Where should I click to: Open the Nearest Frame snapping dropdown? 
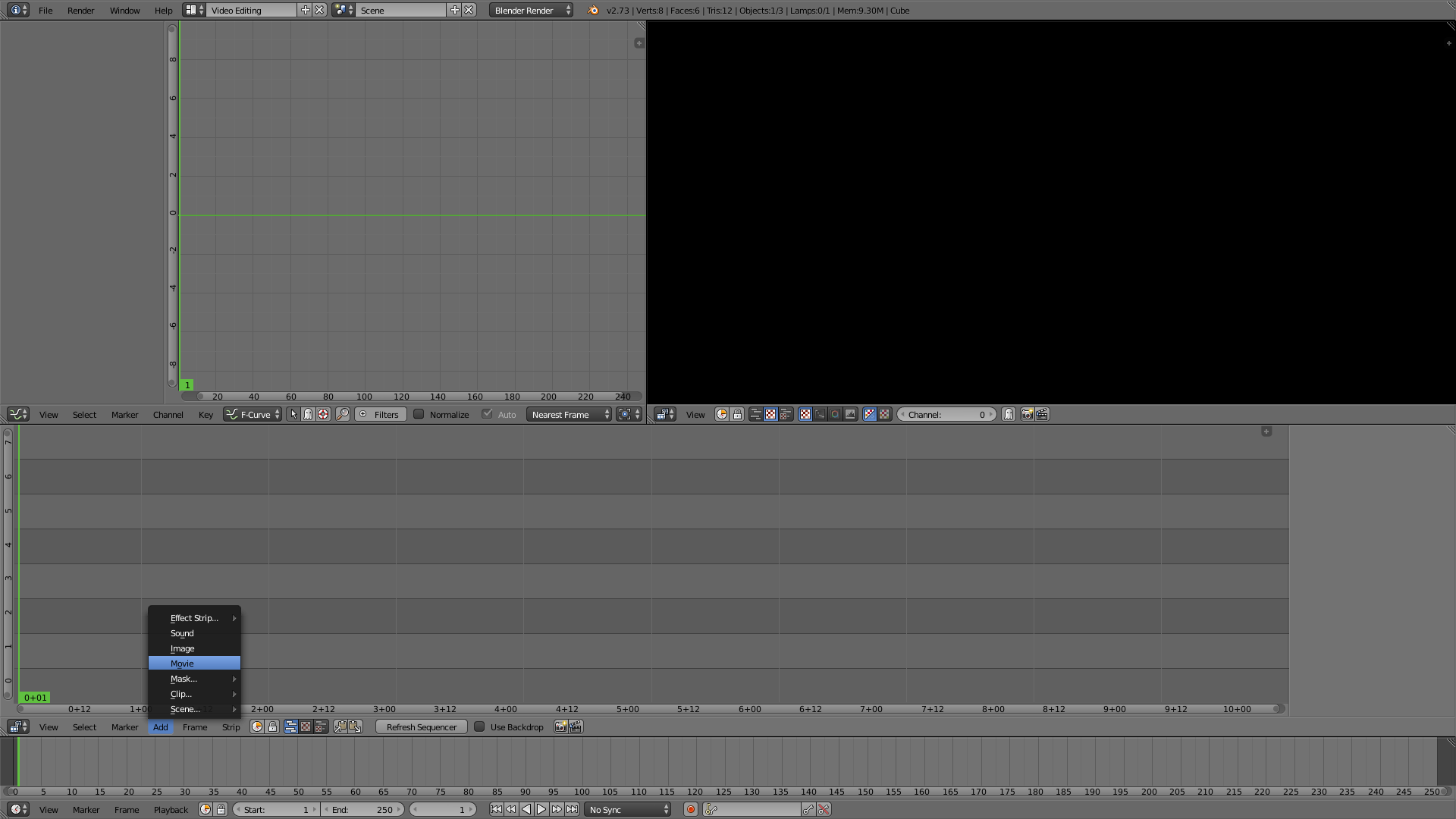[x=569, y=415]
